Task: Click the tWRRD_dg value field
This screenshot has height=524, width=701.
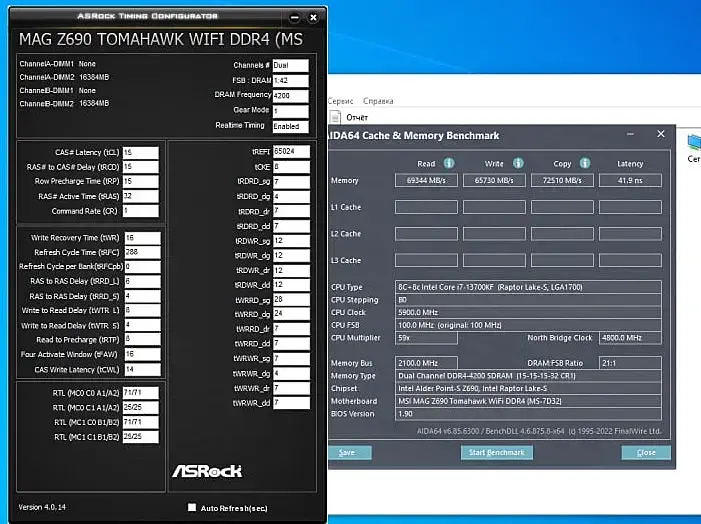Action: point(291,314)
